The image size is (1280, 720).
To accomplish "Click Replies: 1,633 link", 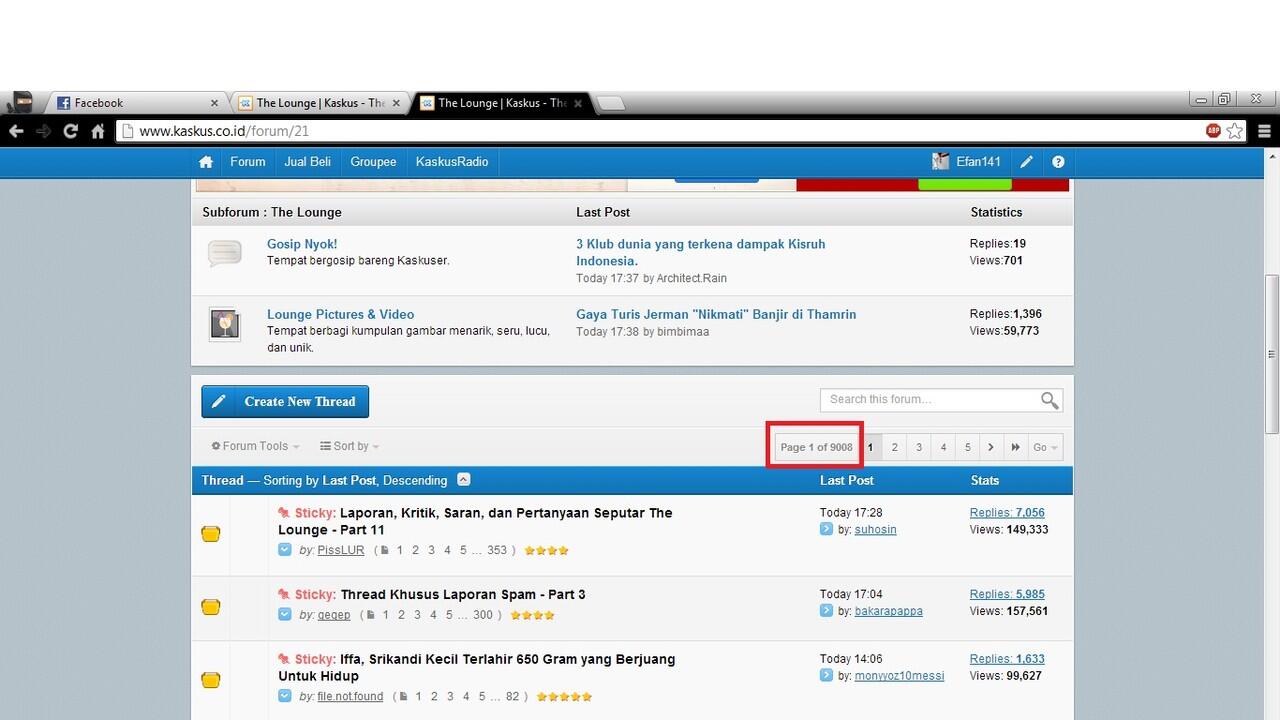I will coord(1007,659).
